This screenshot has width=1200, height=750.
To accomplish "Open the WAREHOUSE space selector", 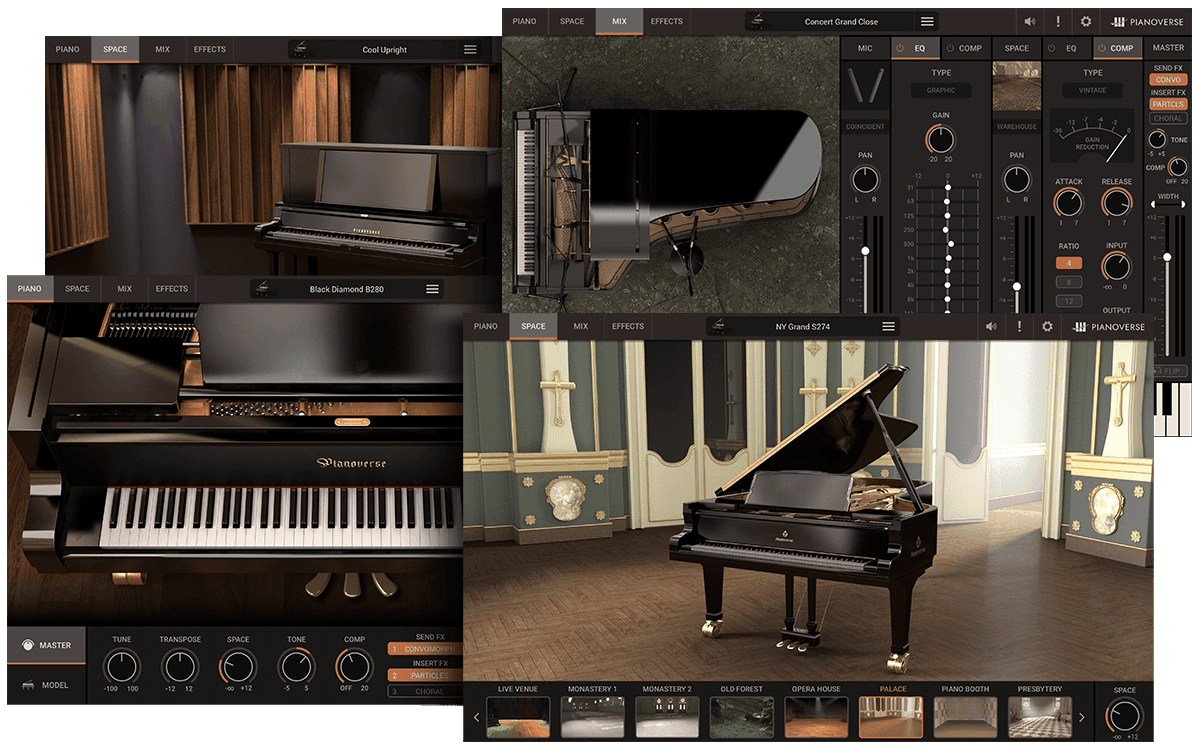I will tap(1017, 127).
